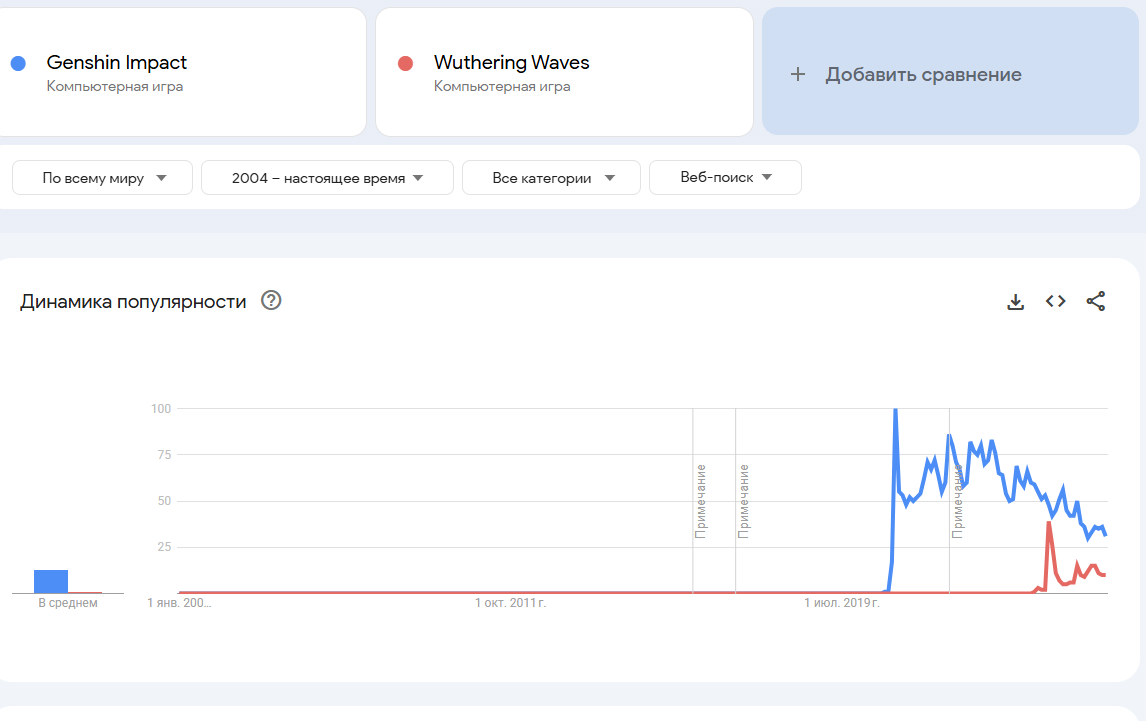Click the red Wuthering Waves color dot
This screenshot has height=721, width=1146.
[x=405, y=63]
